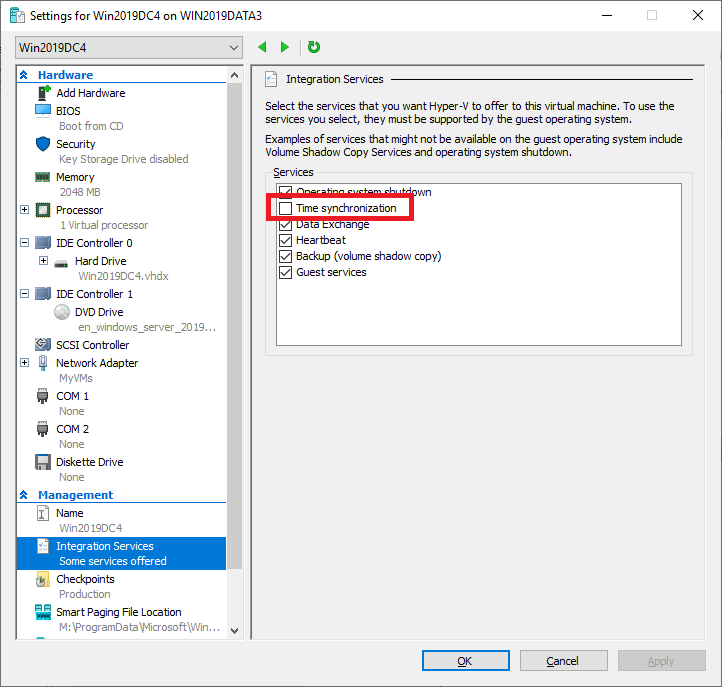Click the Network Adapter icon
Screen dimensions: 722x687
pos(43,363)
